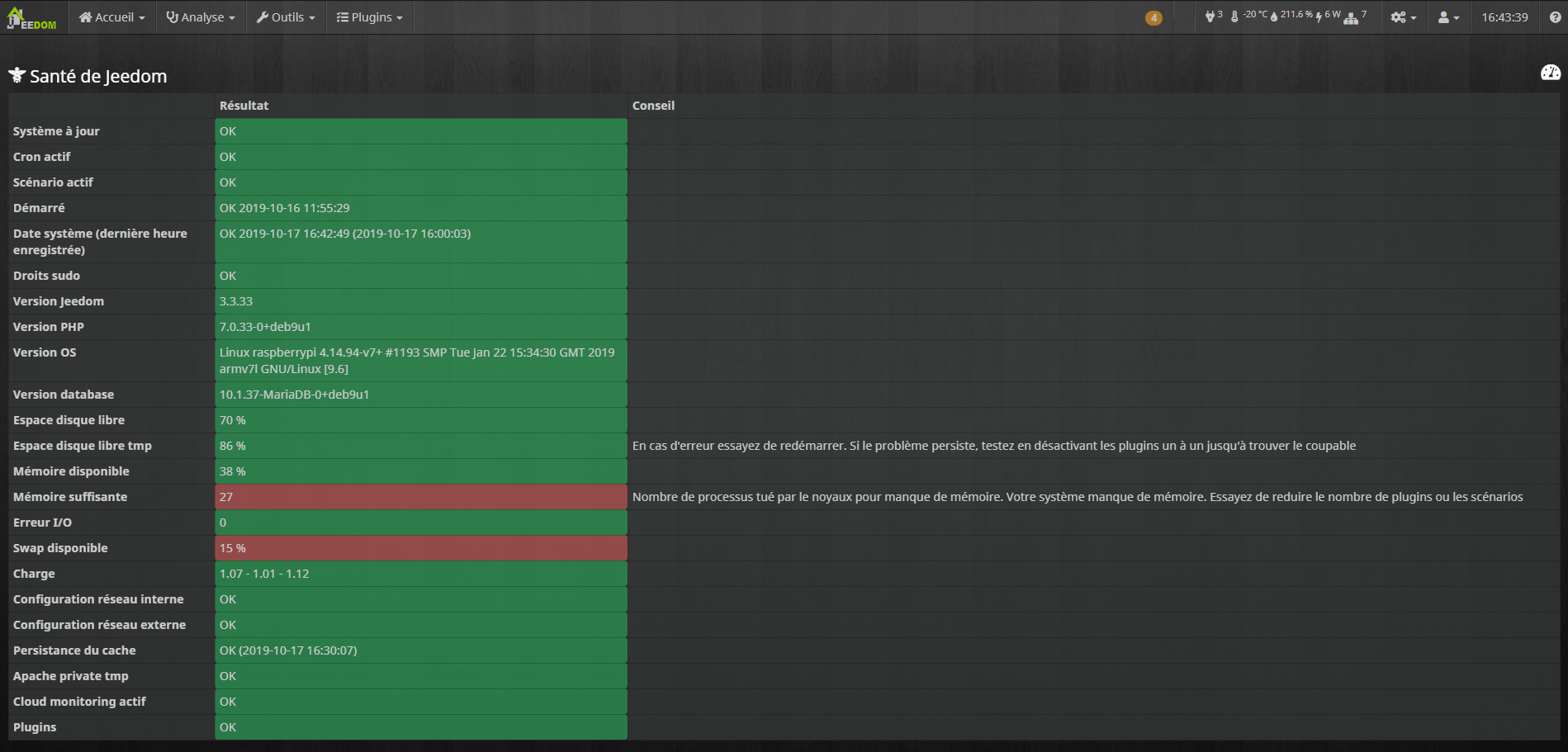Screen dimensions: 1568x752
Task: Open the Outils menu
Action: [x=286, y=17]
